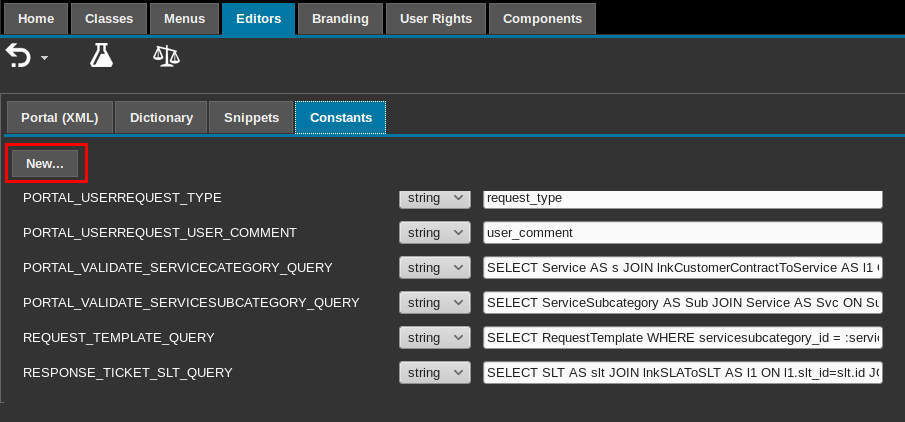Open type dropdown for PORTAL_USERREQUEST_TYPE
The height and width of the screenshot is (422, 905).
(434, 198)
